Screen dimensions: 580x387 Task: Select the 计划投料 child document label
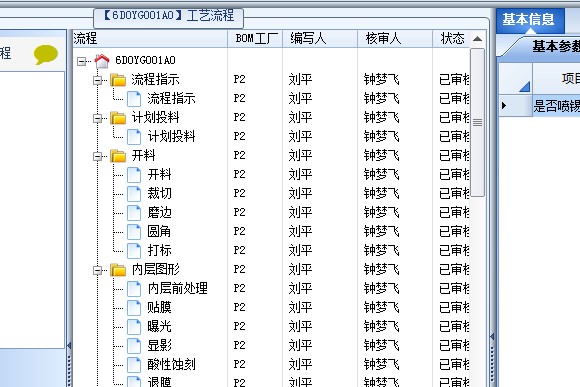point(171,137)
